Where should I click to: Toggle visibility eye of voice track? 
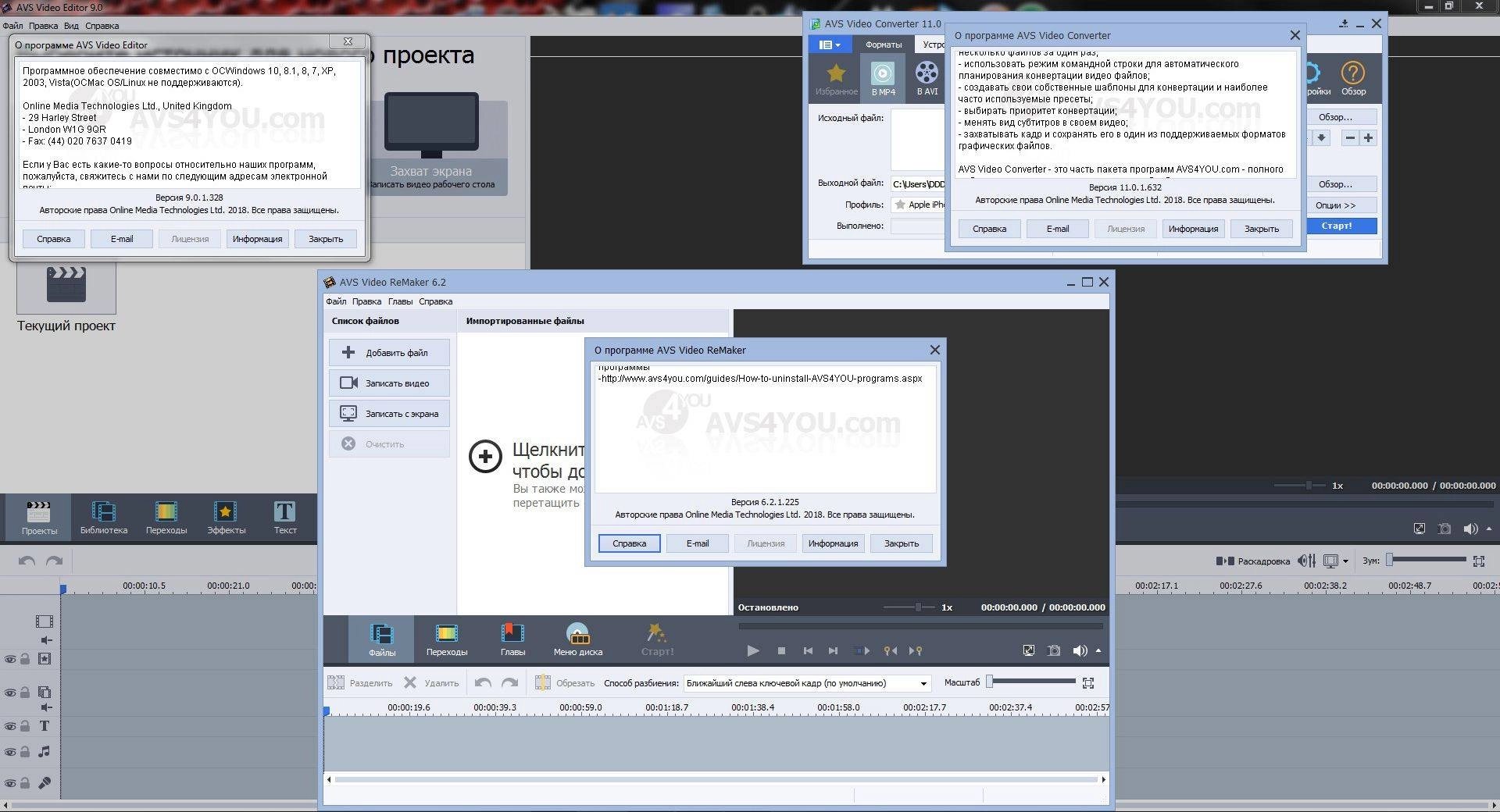10,783
